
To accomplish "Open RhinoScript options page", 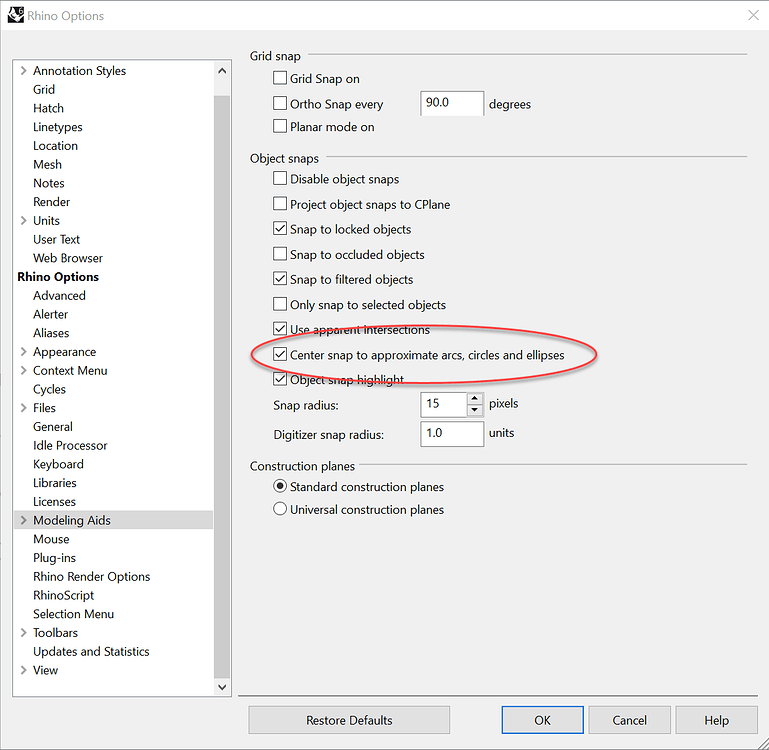I will tap(63, 595).
